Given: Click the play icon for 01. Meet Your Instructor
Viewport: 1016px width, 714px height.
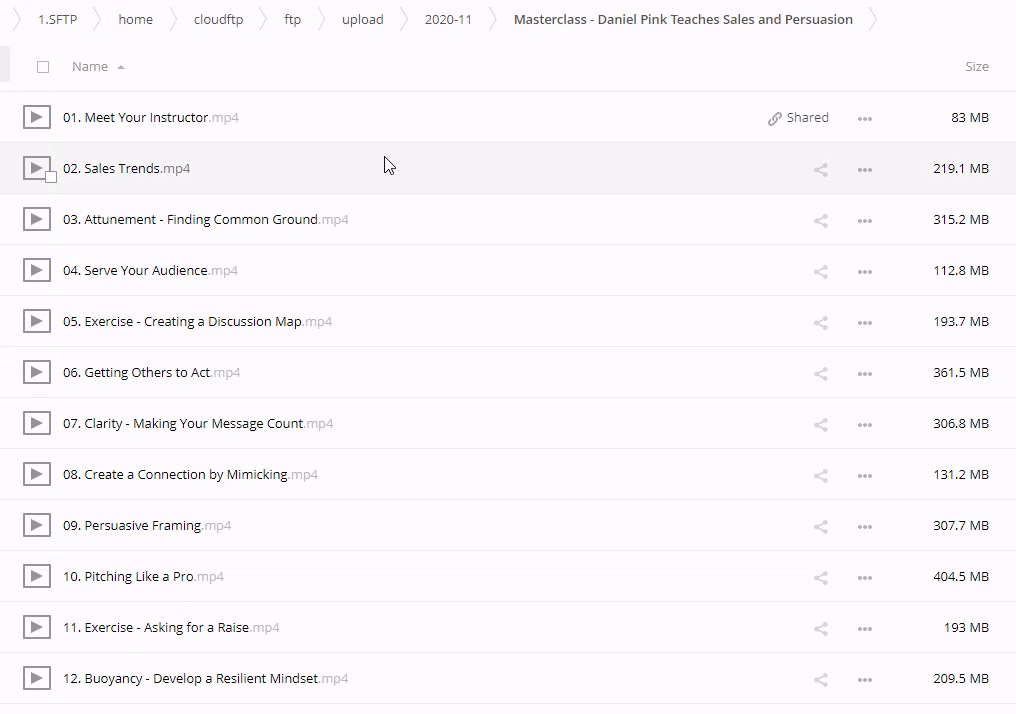Looking at the screenshot, I should point(37,118).
